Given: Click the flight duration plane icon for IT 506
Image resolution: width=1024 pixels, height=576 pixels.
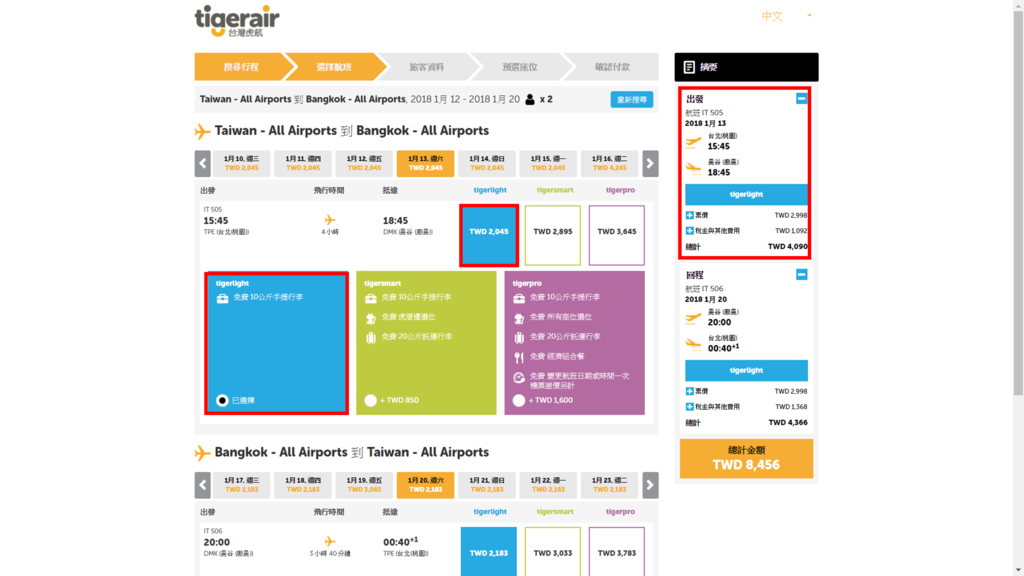Looking at the screenshot, I should [x=330, y=541].
